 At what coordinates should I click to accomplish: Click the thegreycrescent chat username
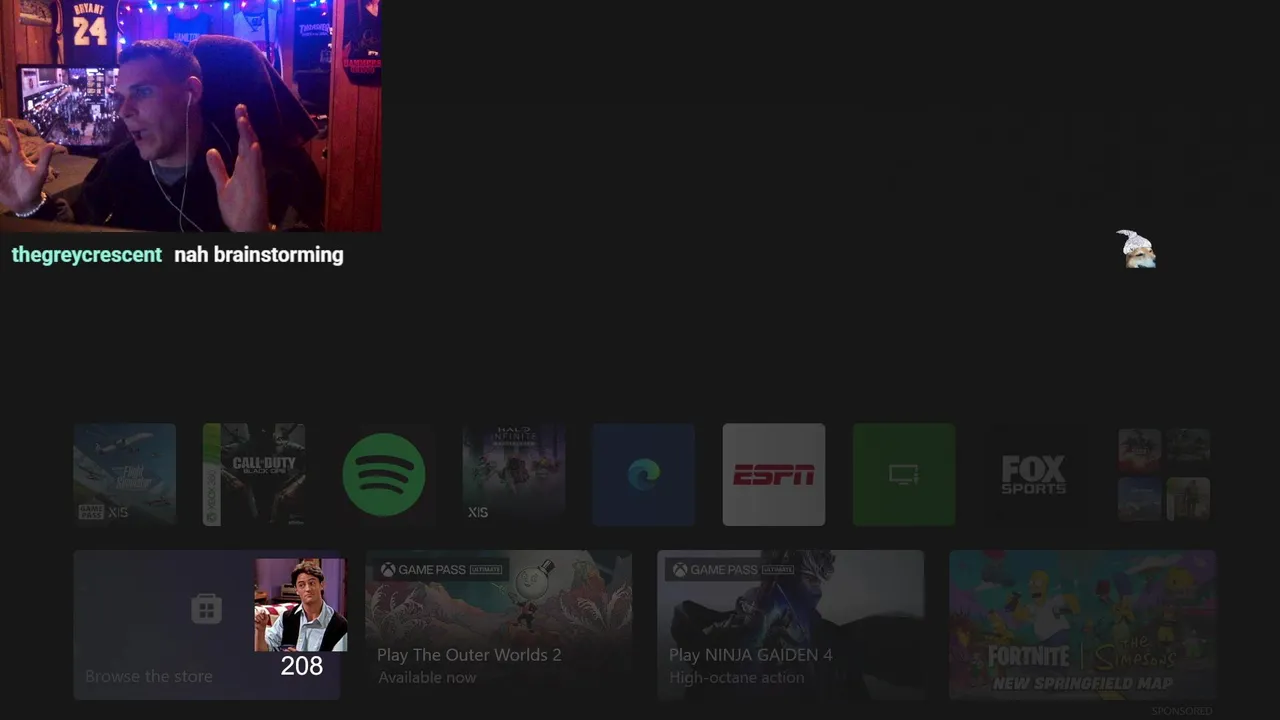(86, 255)
